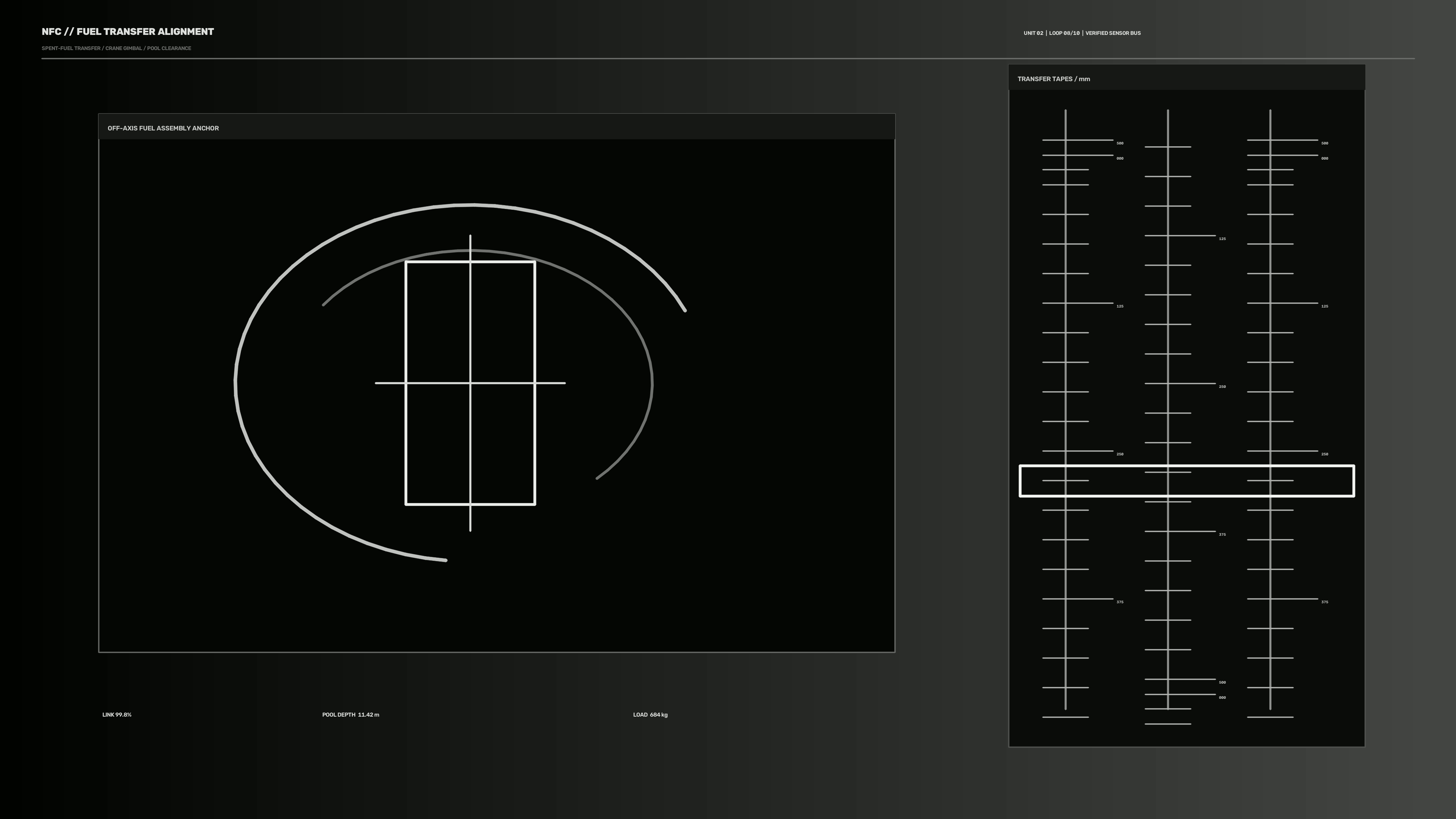
Task: Click the crosshair center inside the anchor rectangle
Action: click(470, 383)
